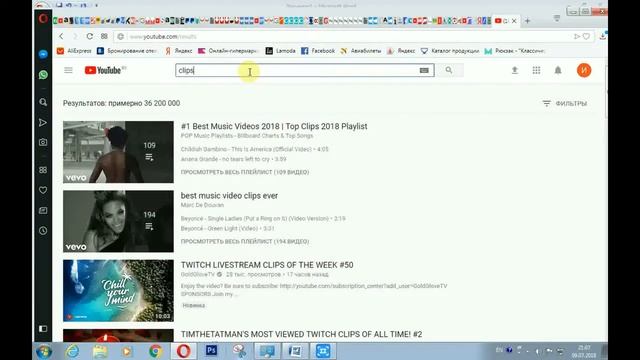Go back with browser back arrow

pos(61,36)
